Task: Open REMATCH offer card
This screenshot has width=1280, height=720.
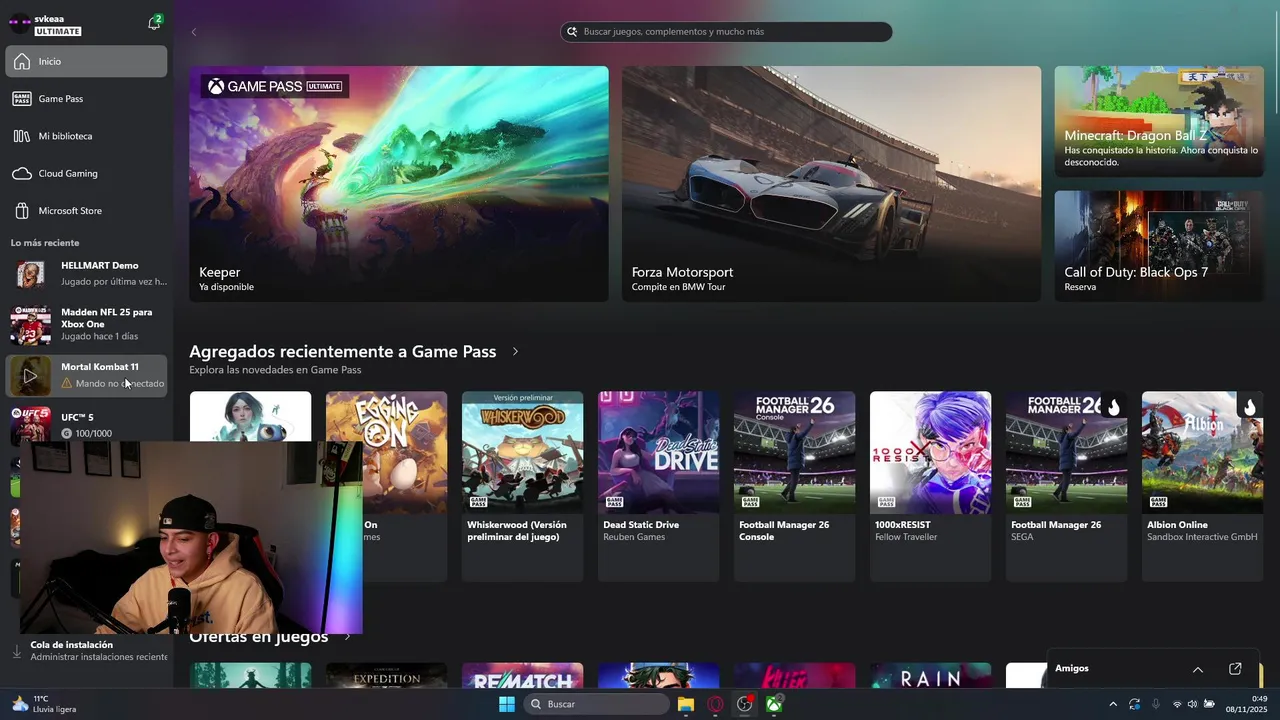Action: [x=522, y=675]
